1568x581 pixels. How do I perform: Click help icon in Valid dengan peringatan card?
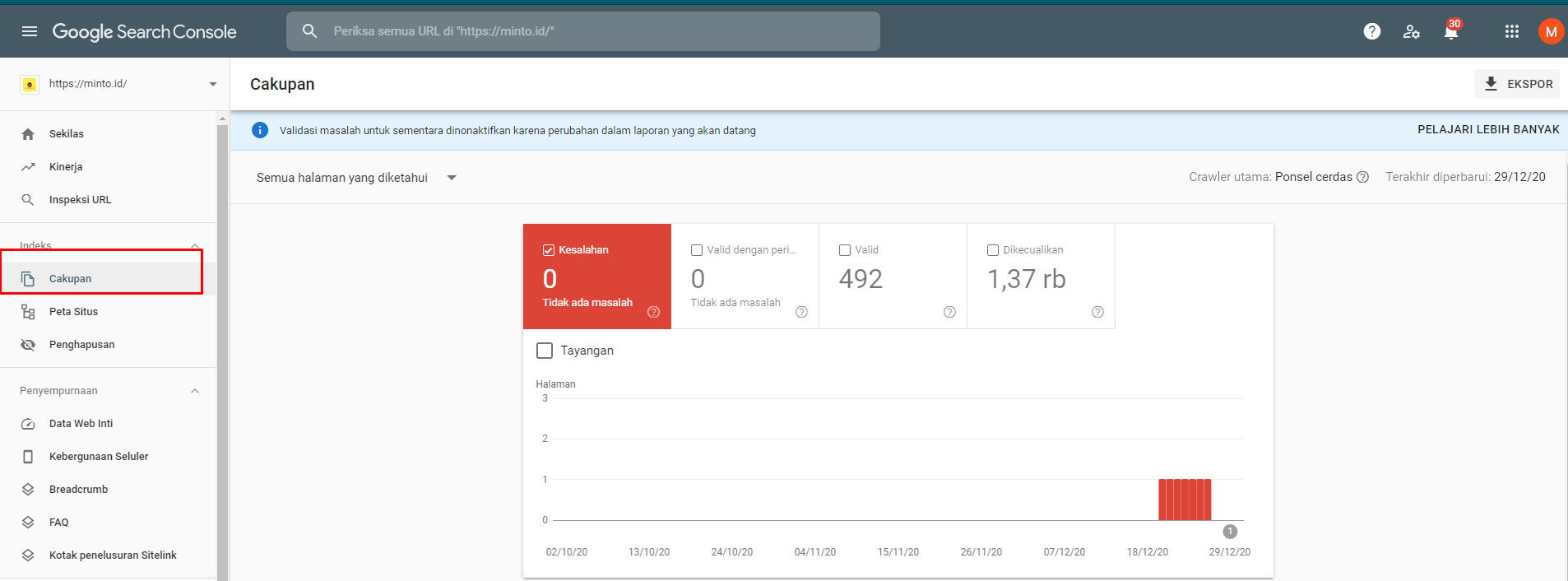click(x=802, y=312)
